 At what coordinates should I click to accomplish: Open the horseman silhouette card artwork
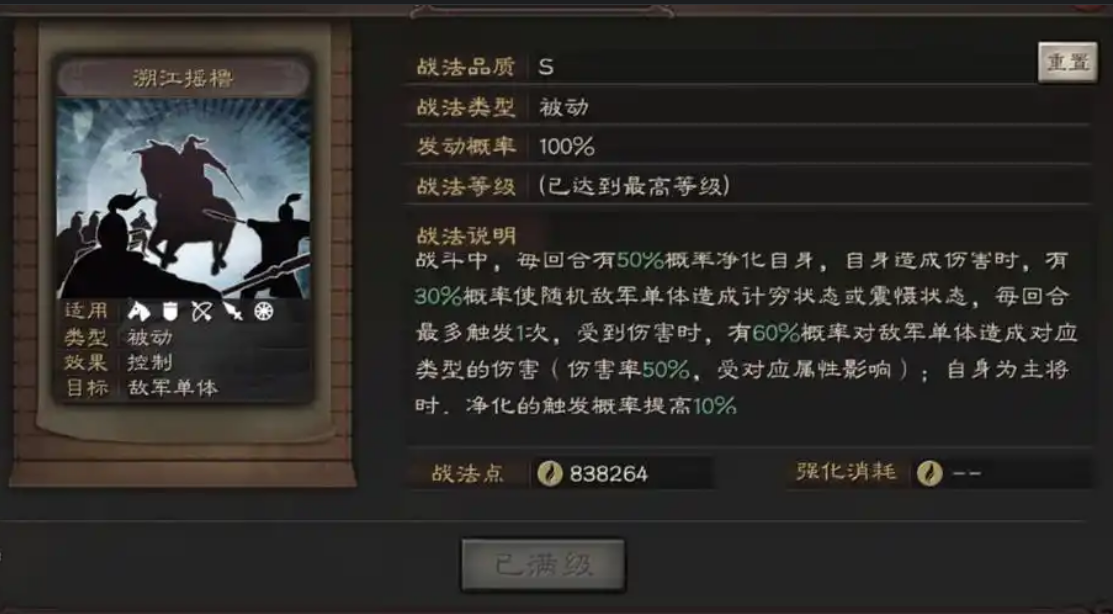point(183,198)
